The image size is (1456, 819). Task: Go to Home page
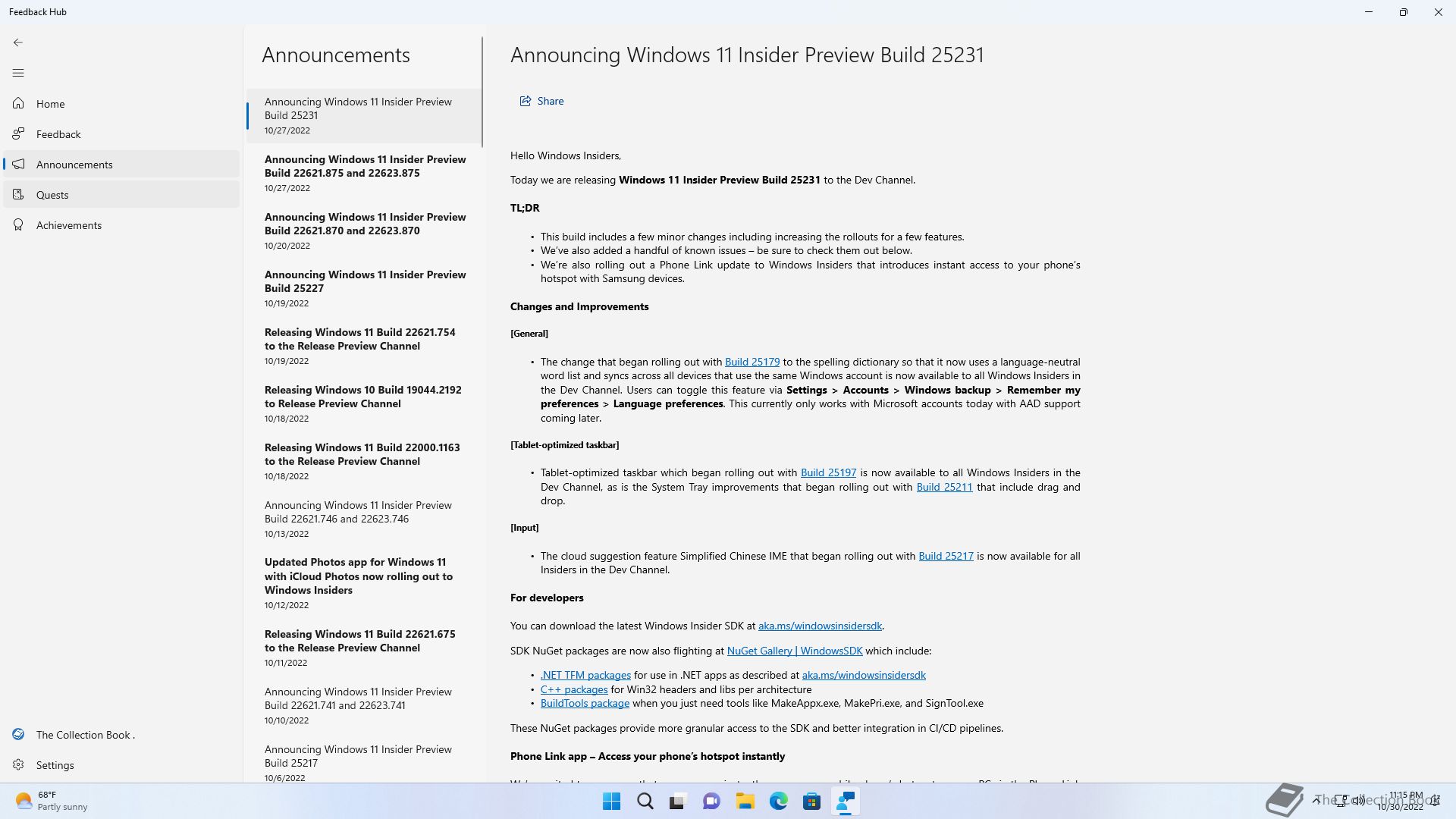pyautogui.click(x=121, y=103)
